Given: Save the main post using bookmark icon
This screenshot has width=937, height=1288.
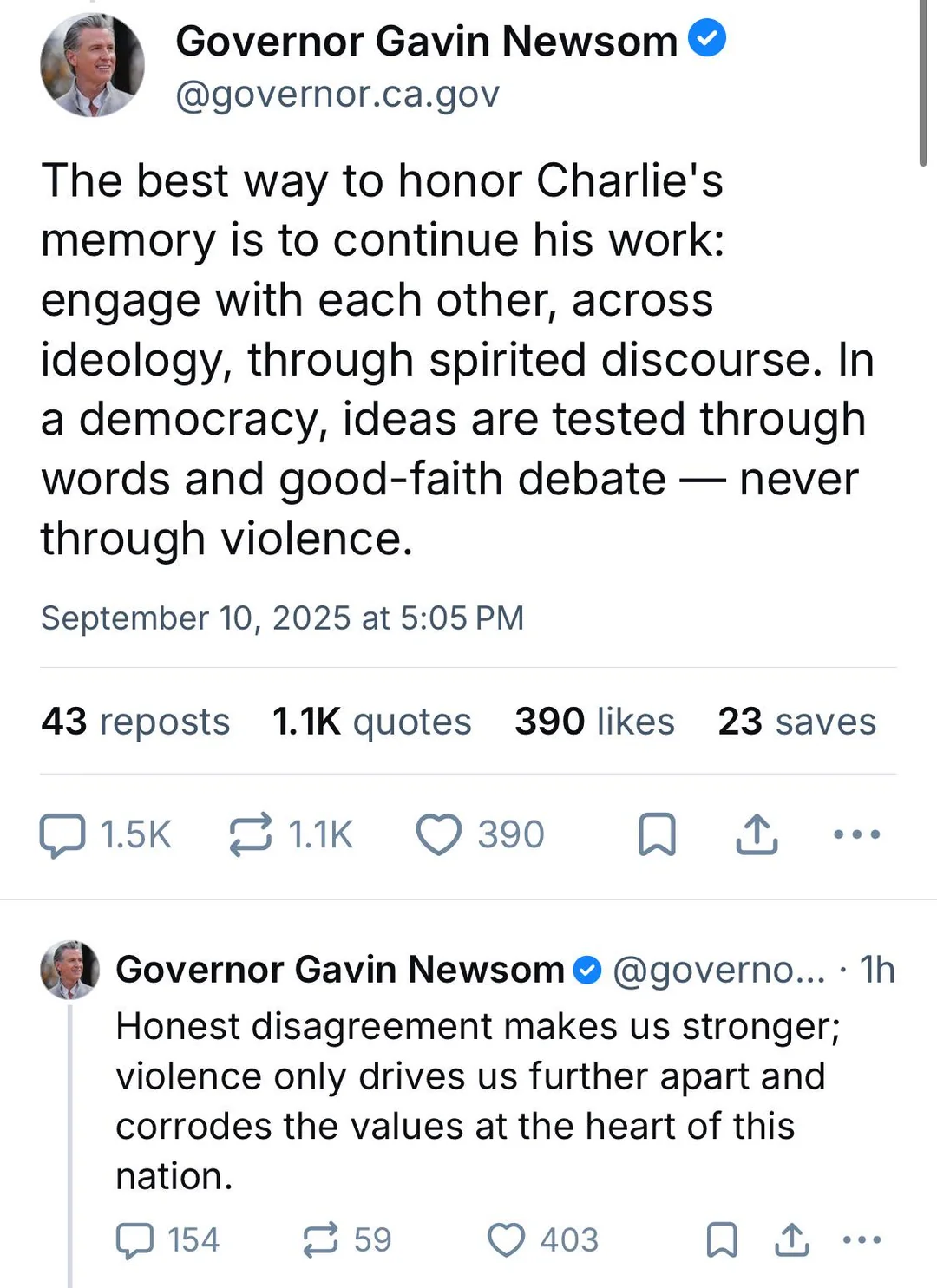Looking at the screenshot, I should 657,835.
